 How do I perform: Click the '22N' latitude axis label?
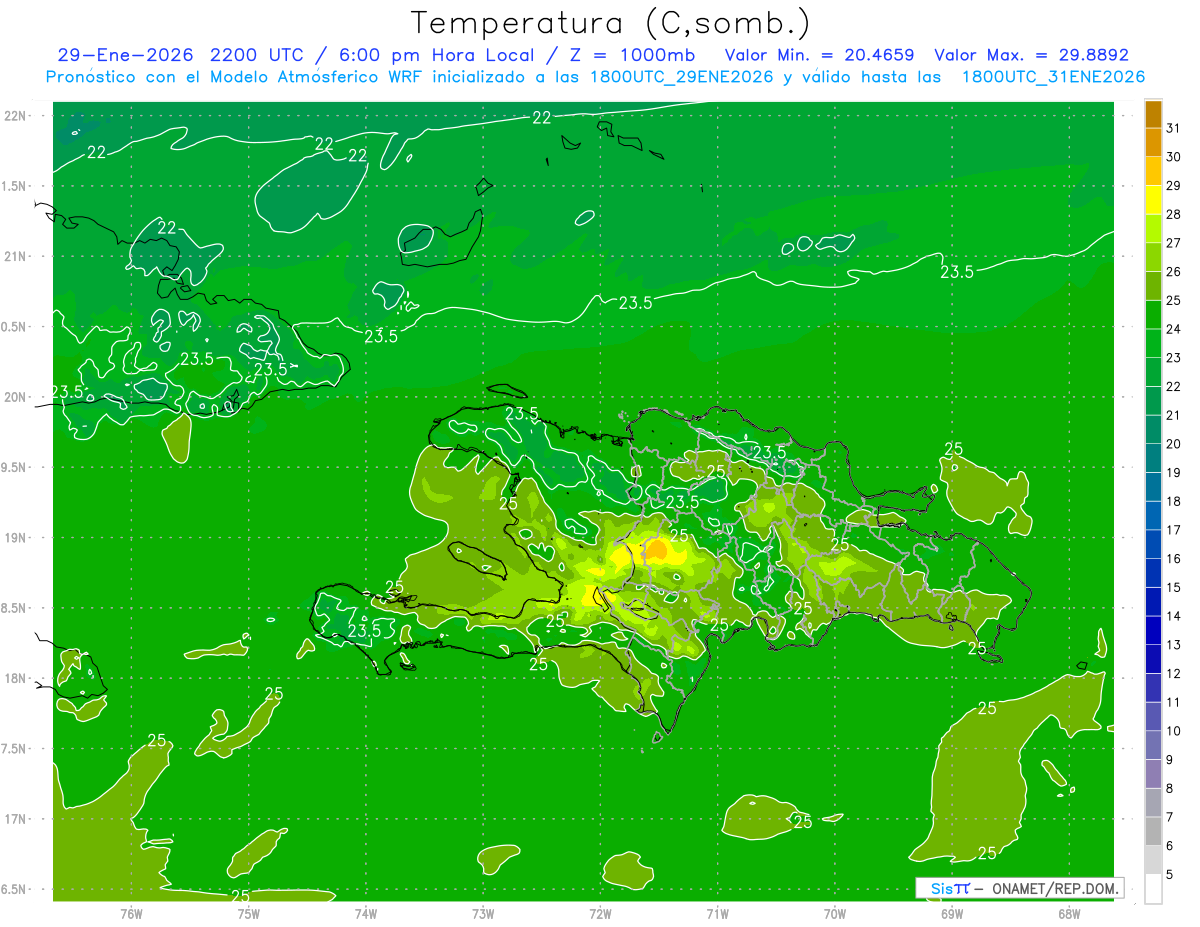pyautogui.click(x=16, y=115)
